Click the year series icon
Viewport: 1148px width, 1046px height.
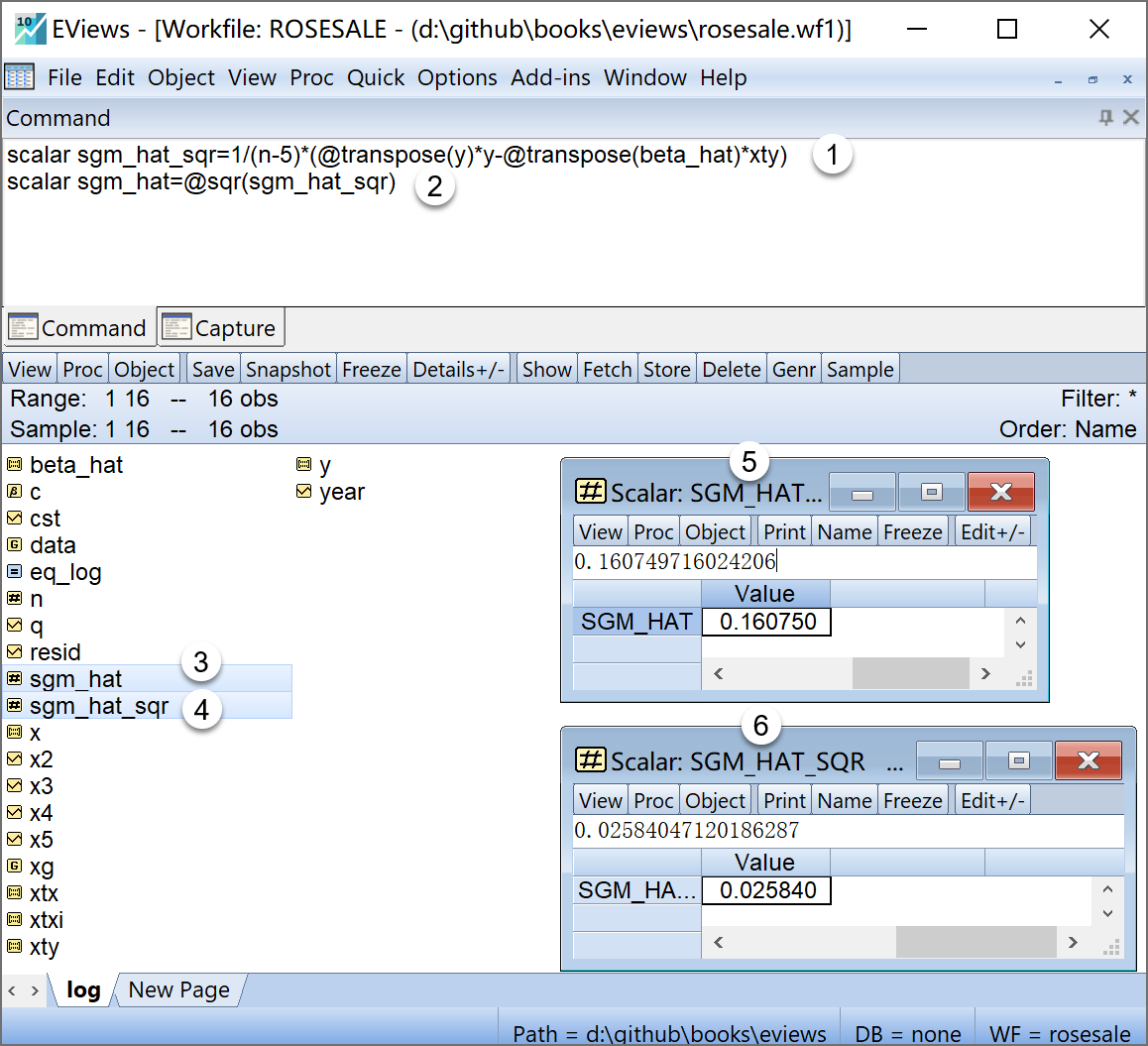click(304, 492)
